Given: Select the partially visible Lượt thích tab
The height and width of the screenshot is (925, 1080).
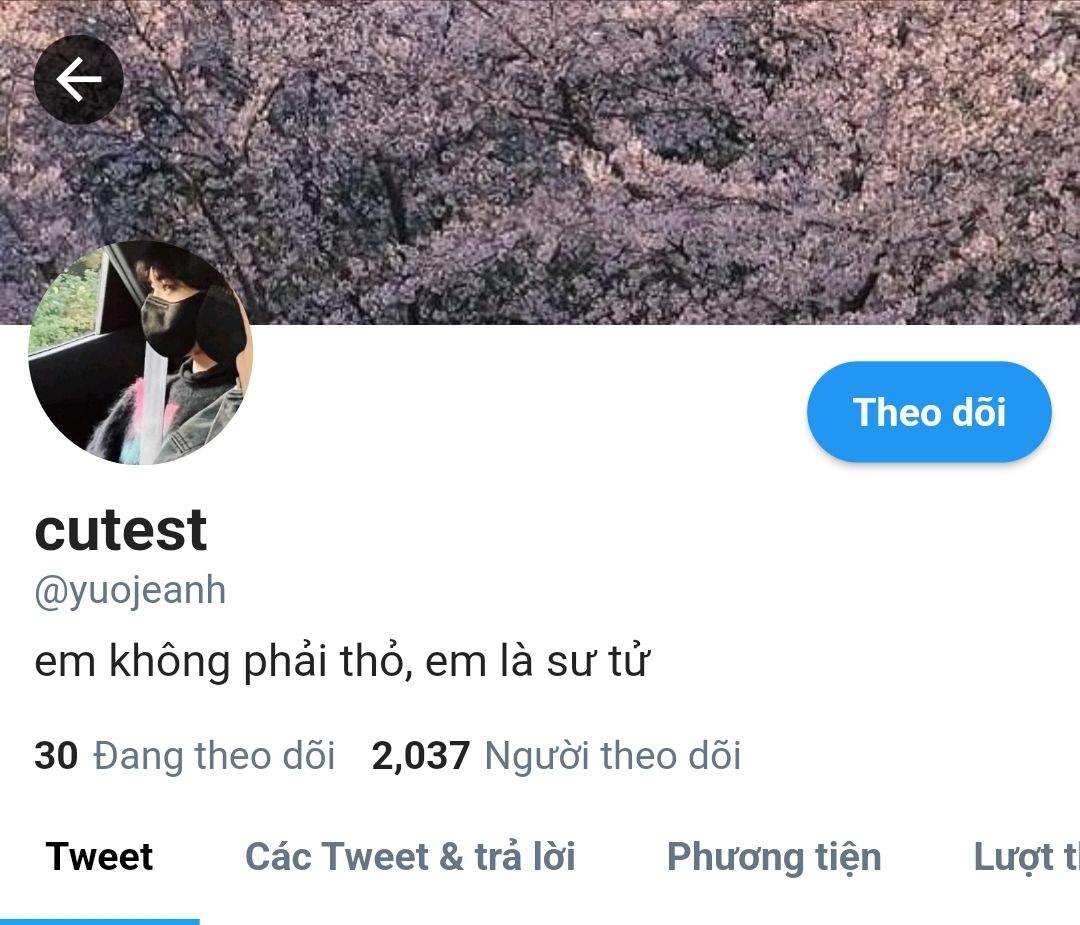Looking at the screenshot, I should pyautogui.click(x=1026, y=858).
